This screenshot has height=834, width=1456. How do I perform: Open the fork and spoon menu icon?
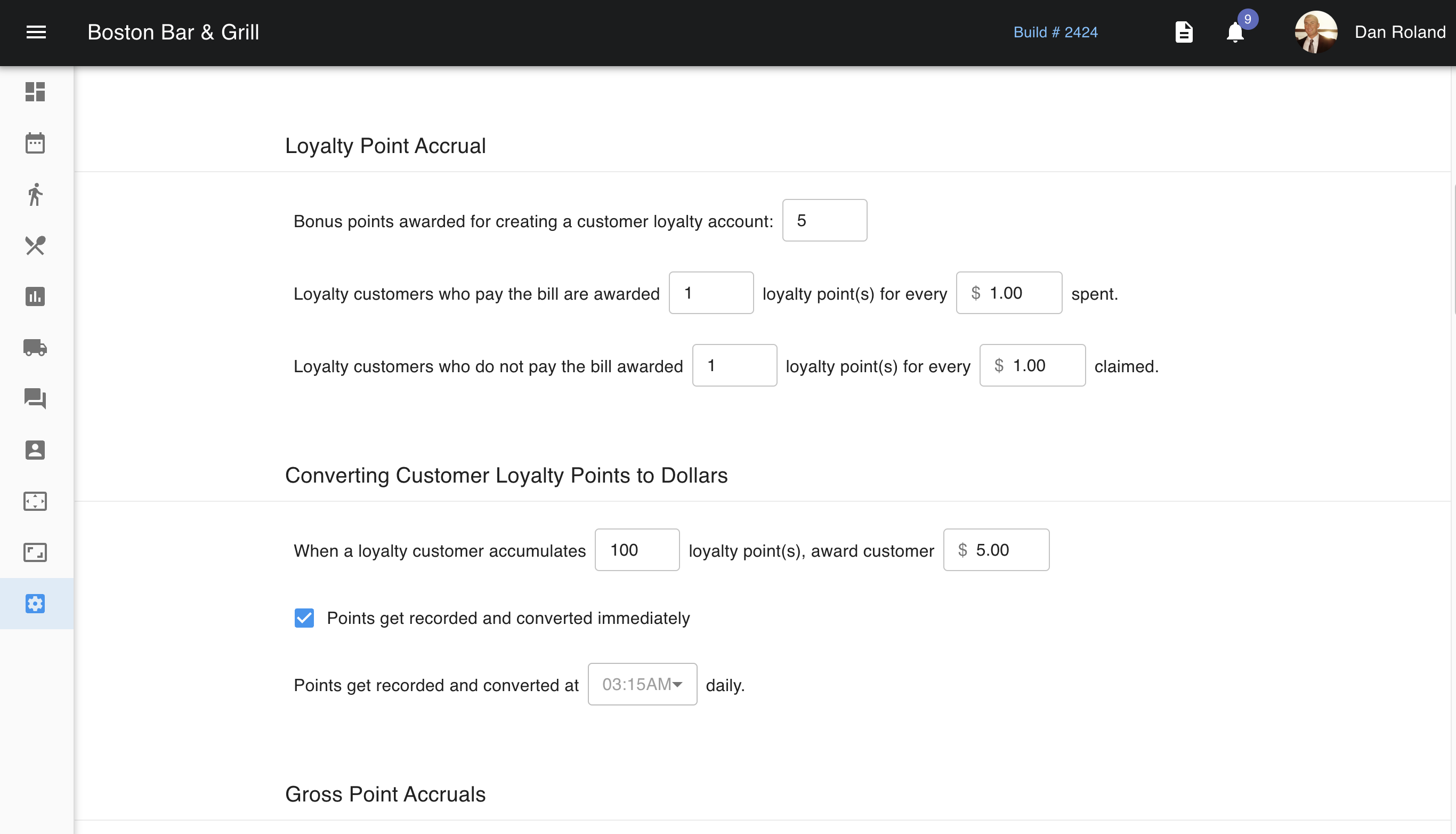point(35,246)
